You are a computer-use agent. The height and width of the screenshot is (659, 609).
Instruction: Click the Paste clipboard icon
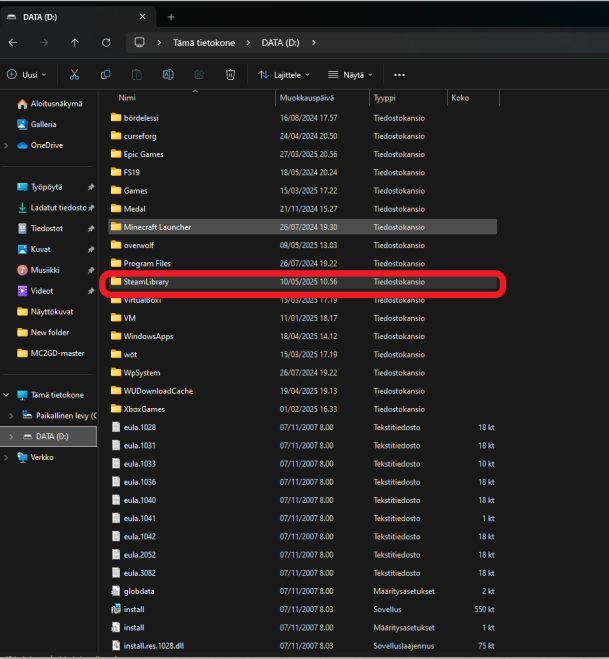tap(137, 75)
